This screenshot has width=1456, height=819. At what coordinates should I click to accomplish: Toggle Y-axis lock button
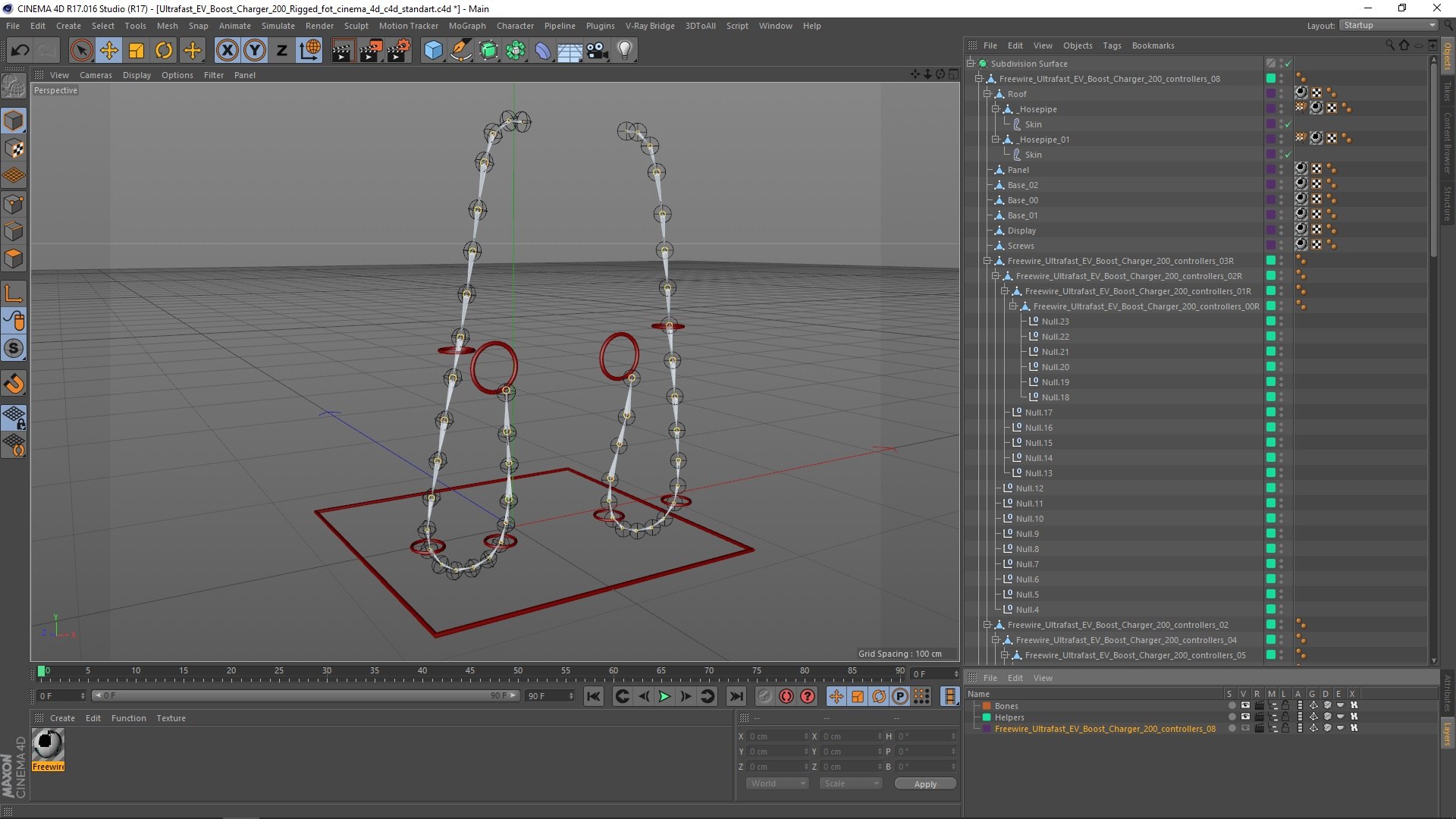(x=255, y=51)
